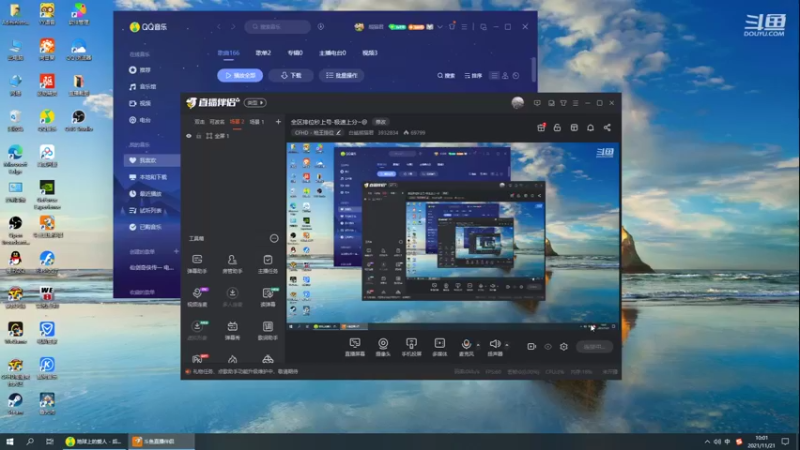Open the Windows notification center
This screenshot has height=450, width=800.
pos(785,441)
